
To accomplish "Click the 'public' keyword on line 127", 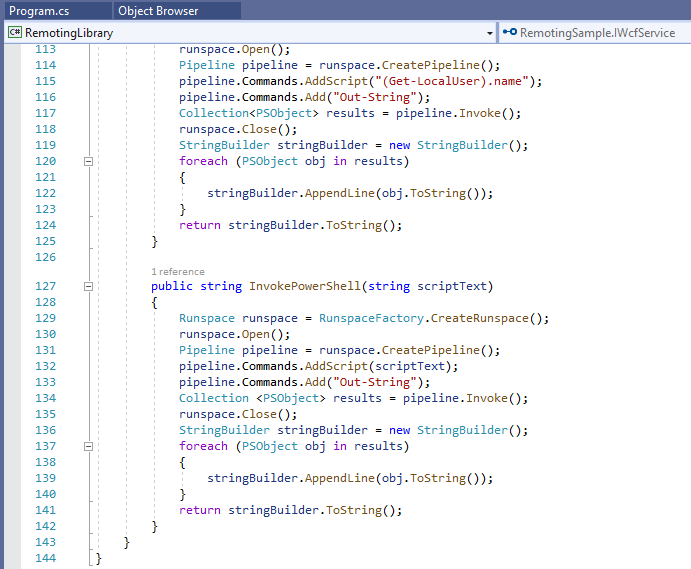I will coord(172,286).
